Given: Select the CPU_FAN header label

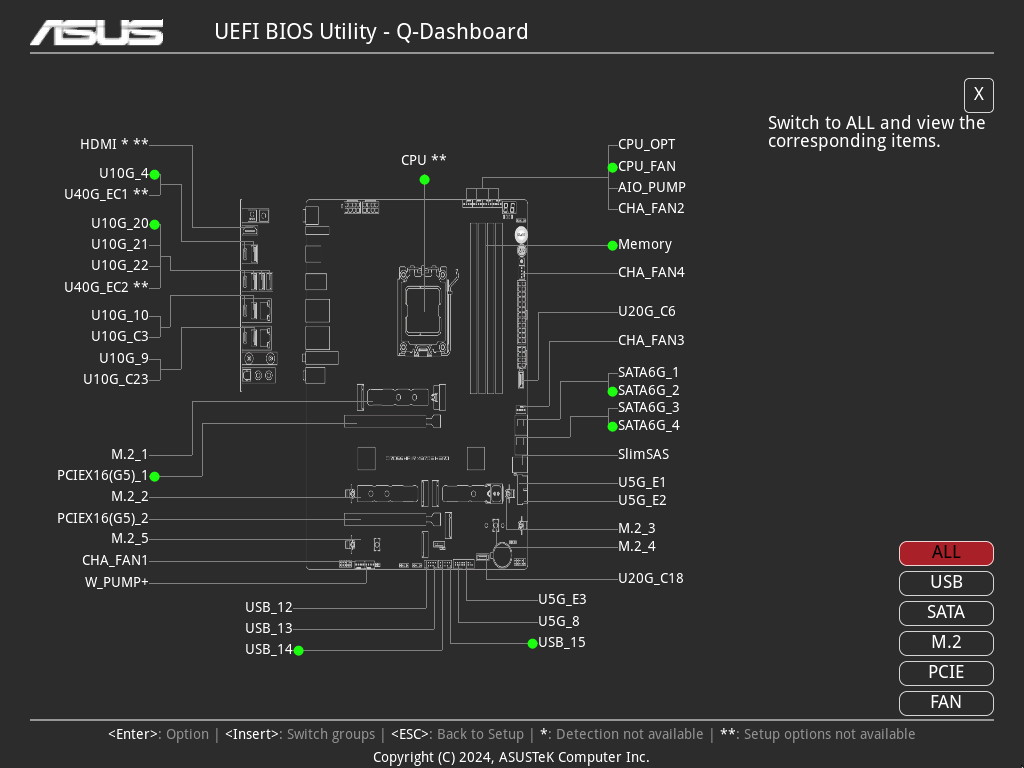Looking at the screenshot, I should [647, 167].
